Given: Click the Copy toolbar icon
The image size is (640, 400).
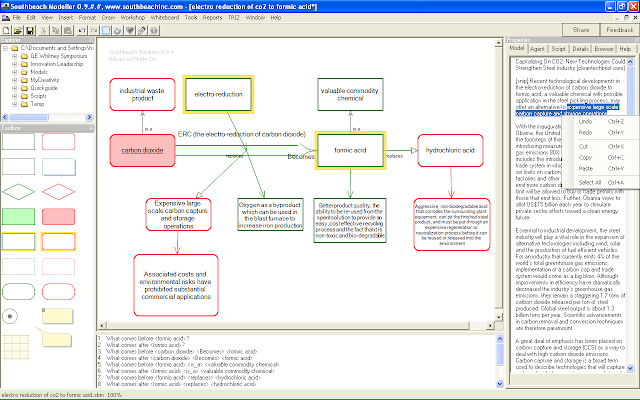Looking at the screenshot, I should coord(56,31).
